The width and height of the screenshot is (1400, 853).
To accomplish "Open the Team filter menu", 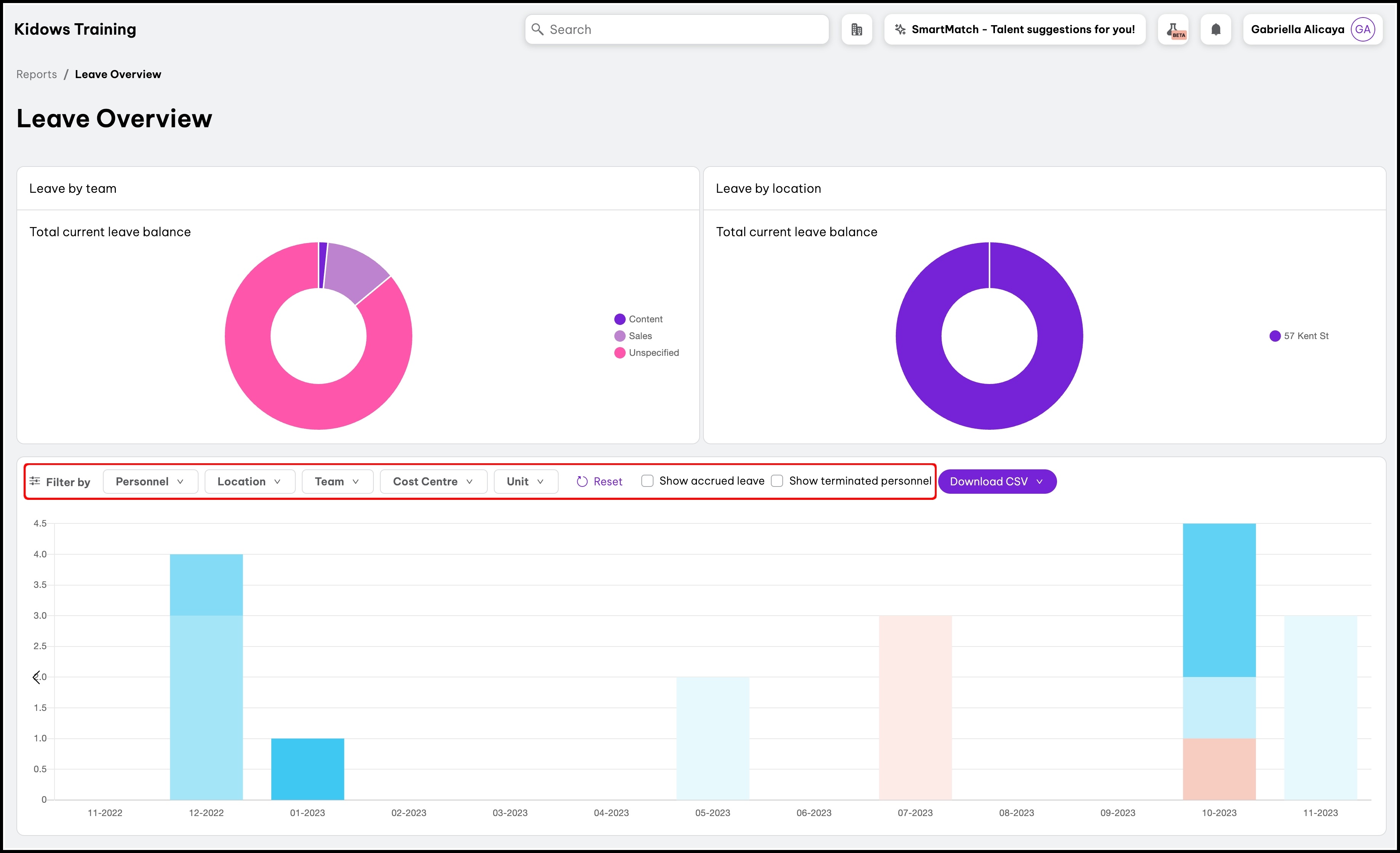I will pos(337,482).
